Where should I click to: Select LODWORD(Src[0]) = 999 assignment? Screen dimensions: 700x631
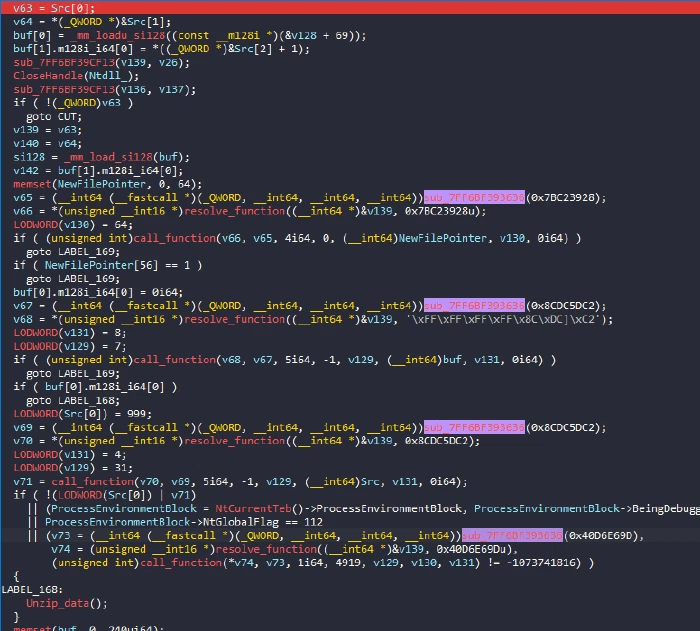pyautogui.click(x=83, y=414)
